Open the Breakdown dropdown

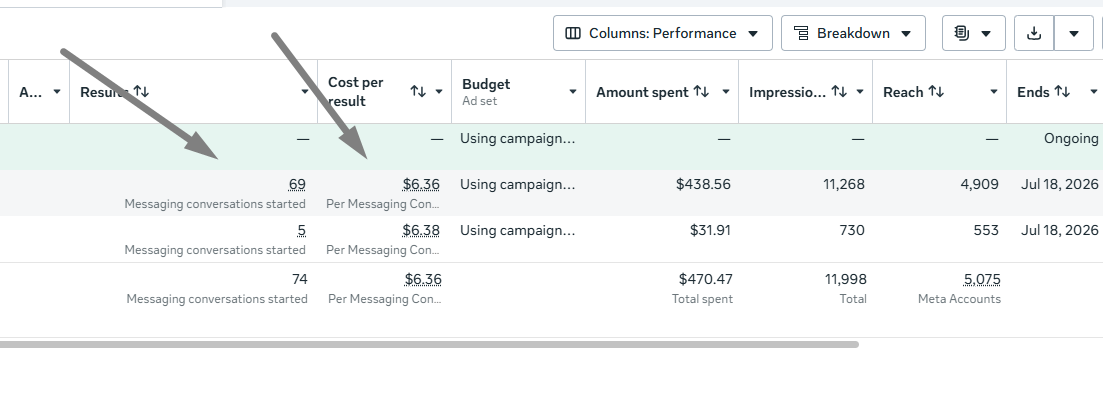(x=853, y=33)
